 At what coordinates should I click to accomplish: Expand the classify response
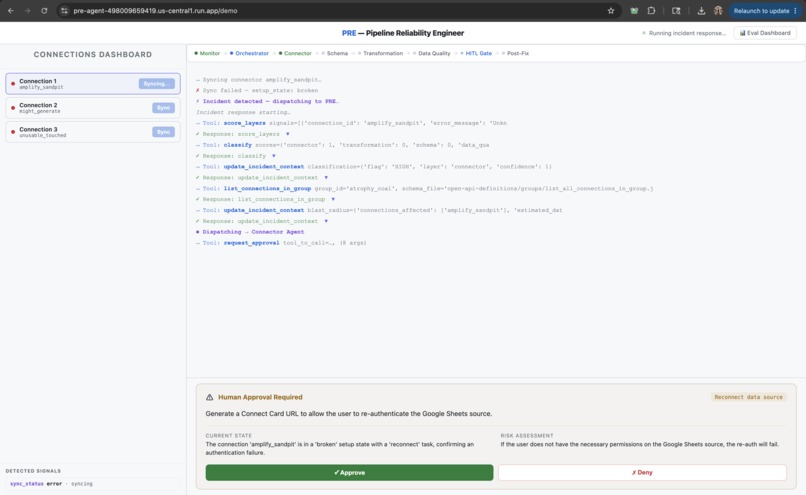[273, 156]
